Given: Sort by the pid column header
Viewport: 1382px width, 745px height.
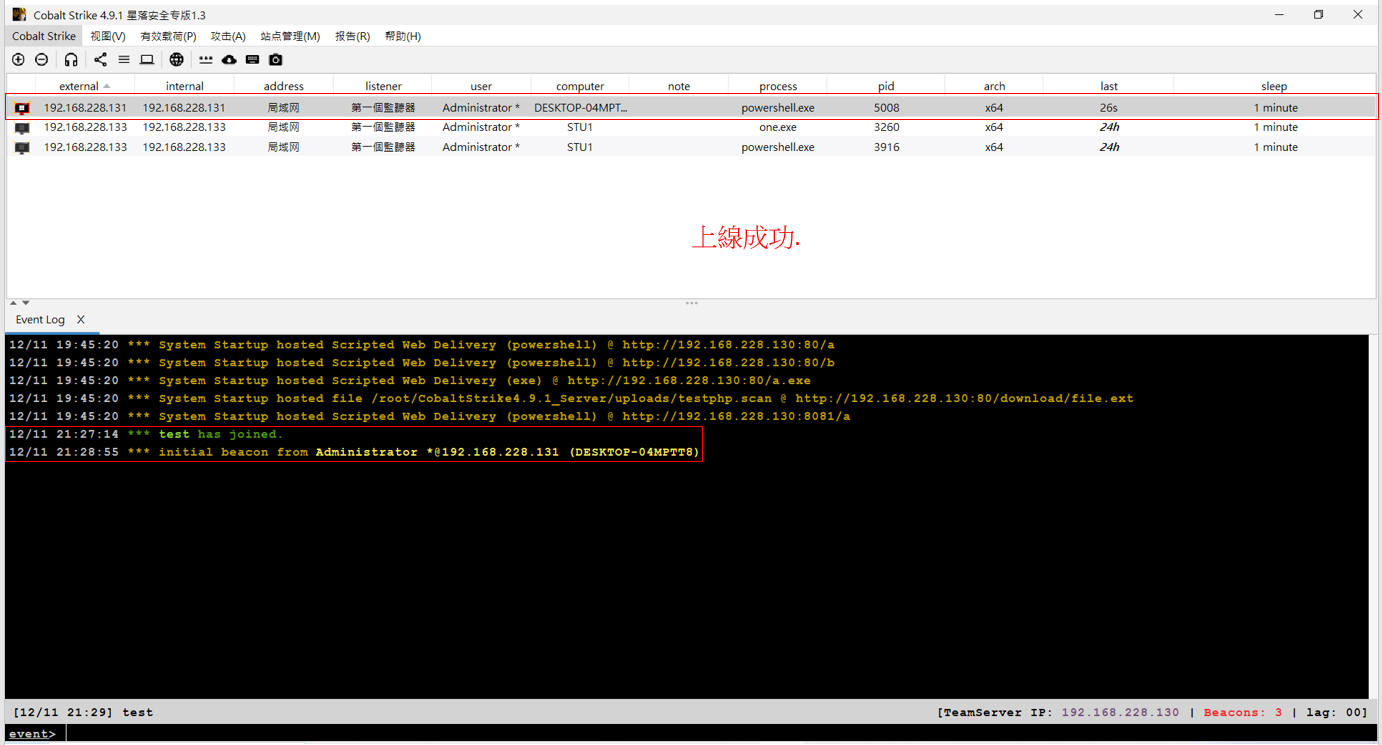Looking at the screenshot, I should click(x=886, y=87).
